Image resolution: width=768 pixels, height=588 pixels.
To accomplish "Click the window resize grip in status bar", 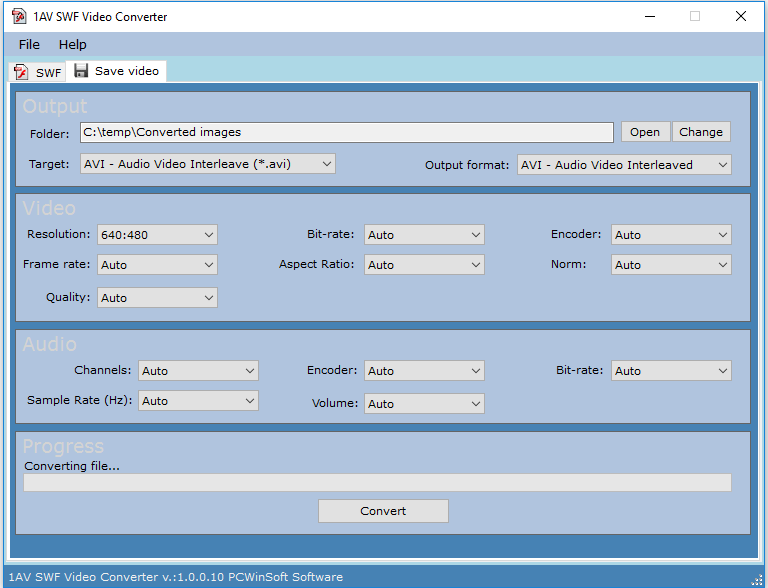I will click(x=757, y=579).
